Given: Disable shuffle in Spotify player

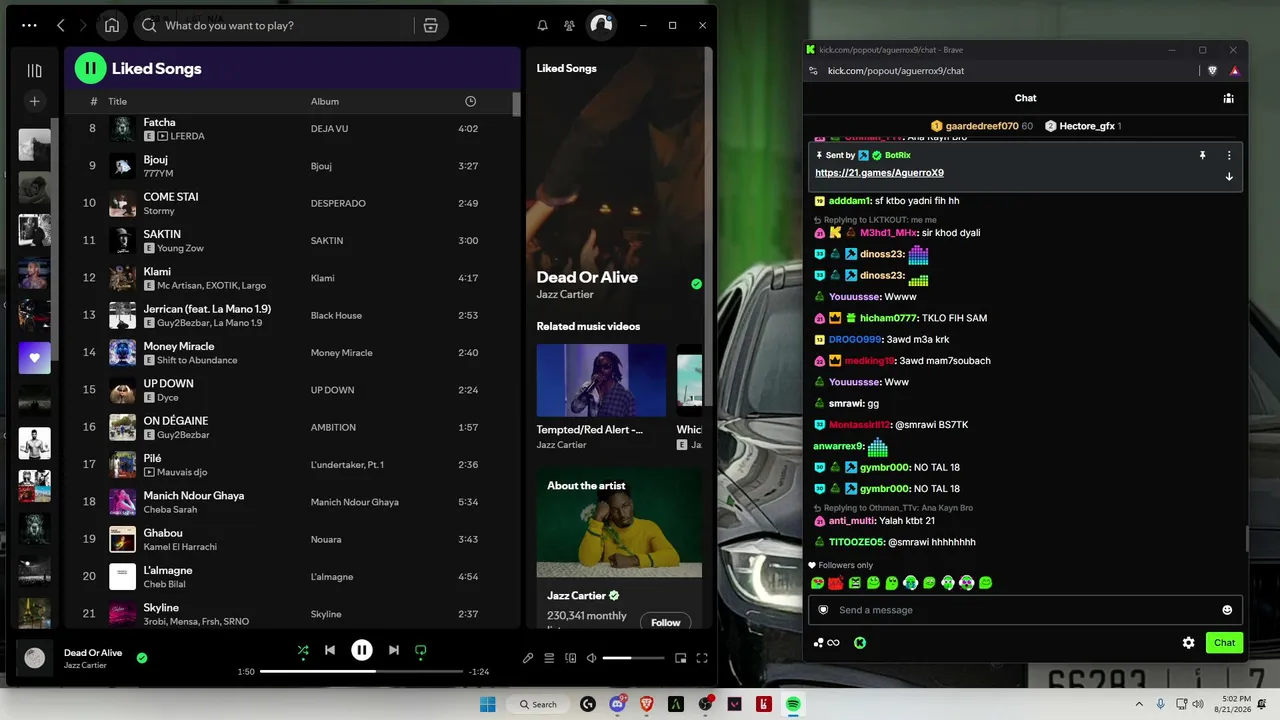Looking at the screenshot, I should click(303, 650).
